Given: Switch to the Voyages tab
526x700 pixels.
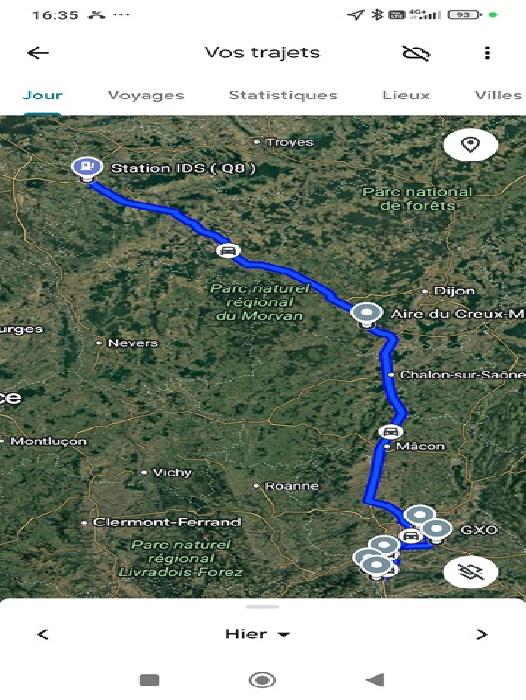Looking at the screenshot, I should click(x=146, y=95).
